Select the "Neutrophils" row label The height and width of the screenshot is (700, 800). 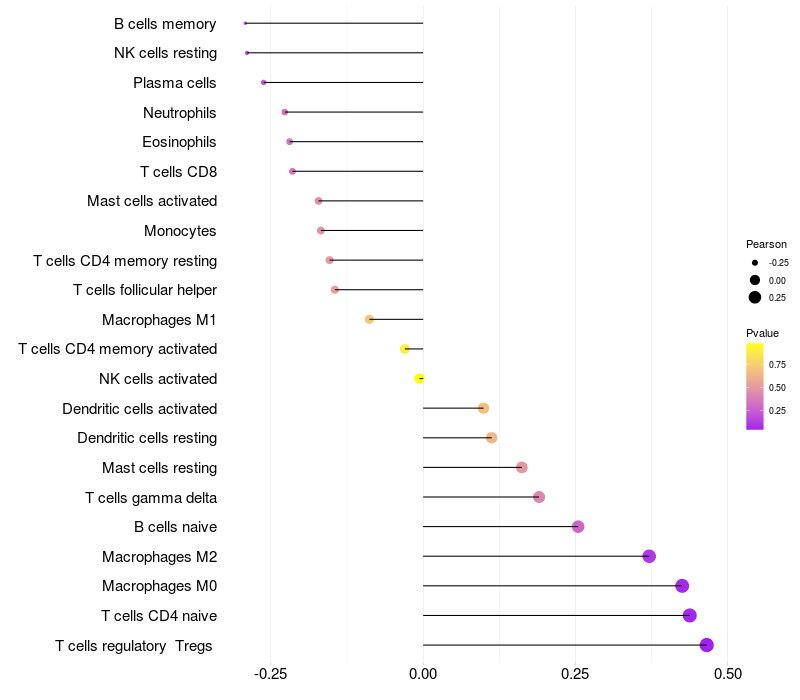tap(180, 112)
